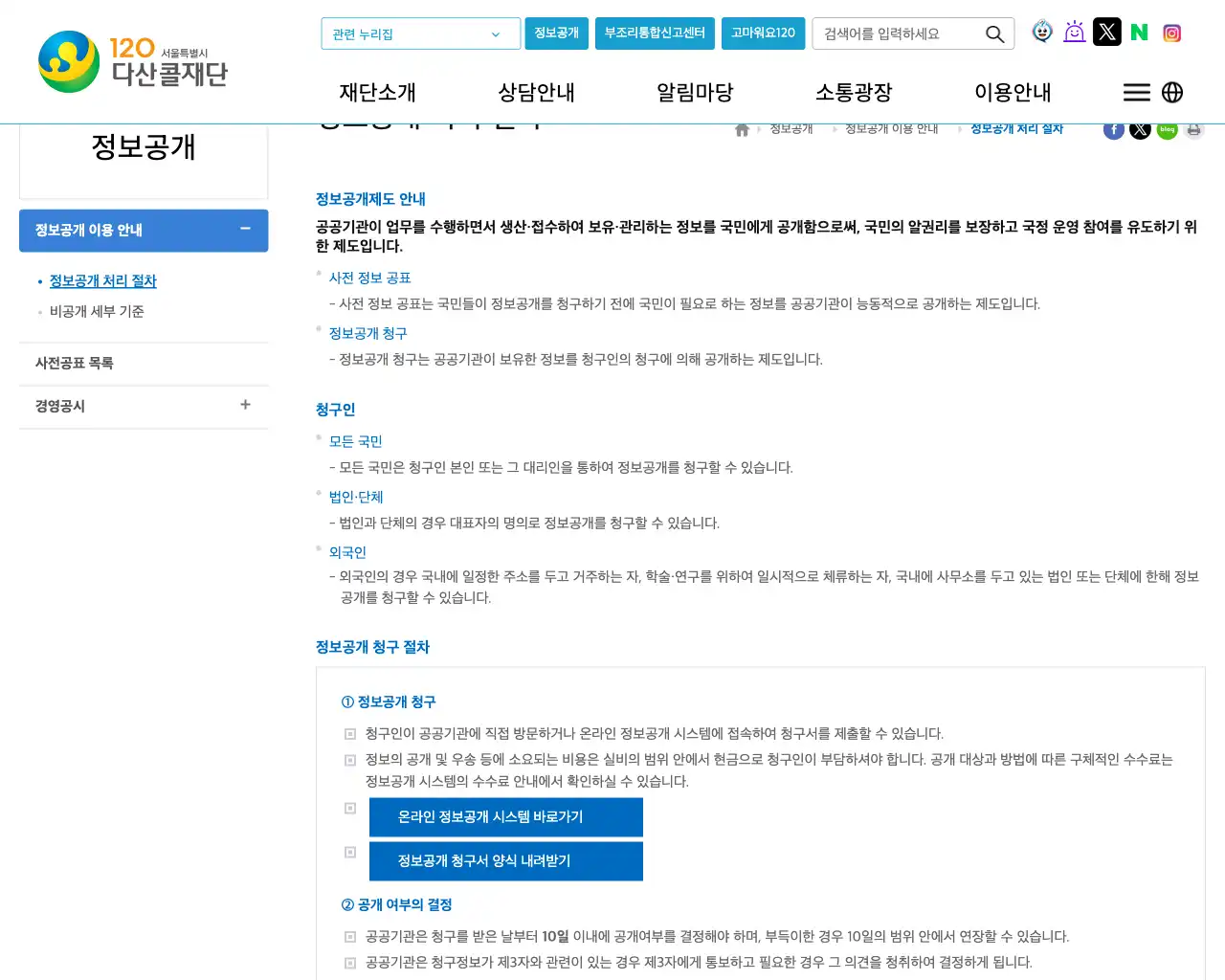The height and width of the screenshot is (980, 1225).
Task: Focus the 검색어를 입력하세요 search field
Action: pos(898,34)
